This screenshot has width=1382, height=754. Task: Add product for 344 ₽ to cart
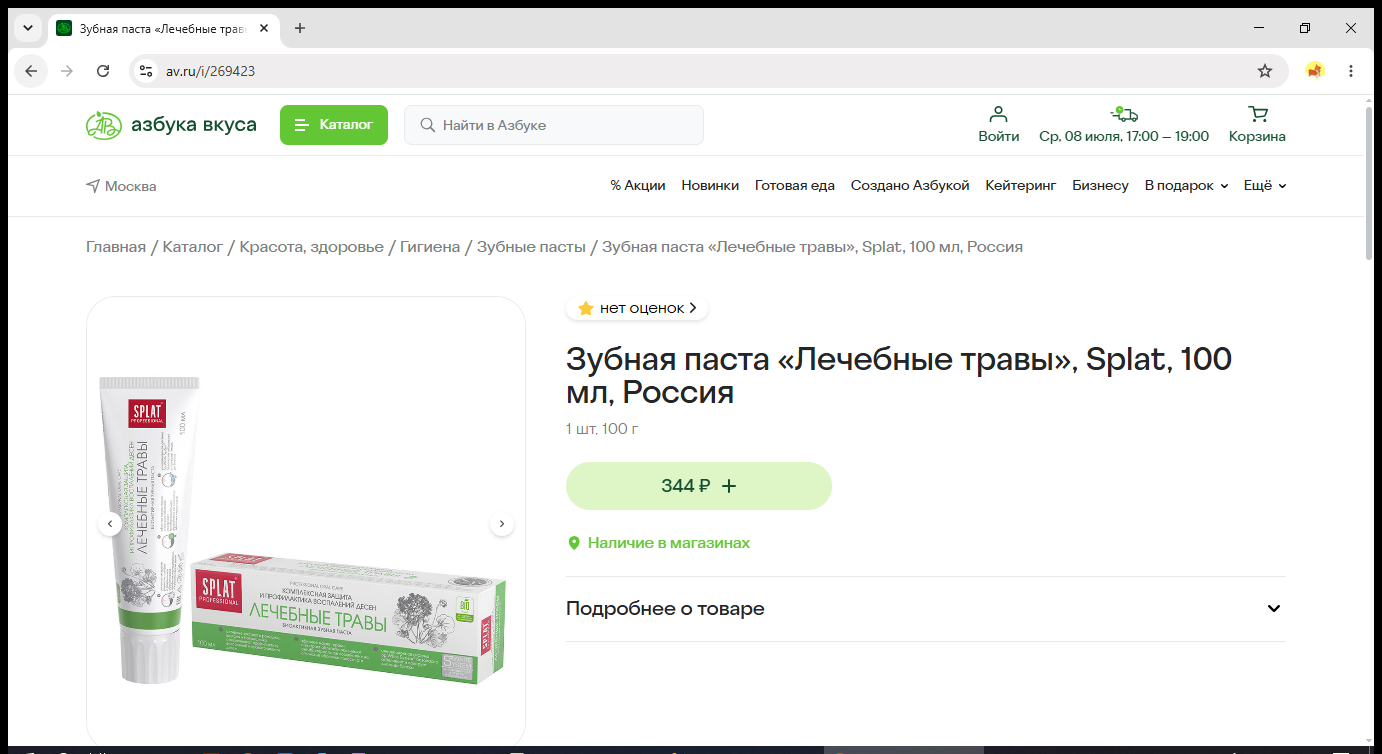click(699, 486)
